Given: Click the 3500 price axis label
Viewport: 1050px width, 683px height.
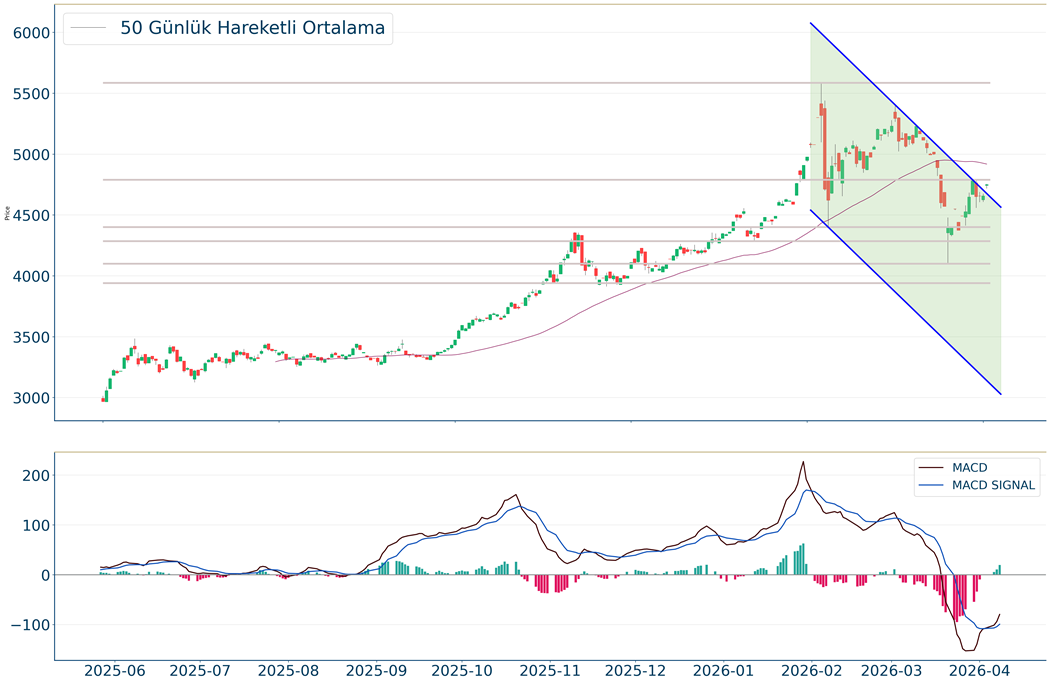Looking at the screenshot, I should pyautogui.click(x=31, y=337).
